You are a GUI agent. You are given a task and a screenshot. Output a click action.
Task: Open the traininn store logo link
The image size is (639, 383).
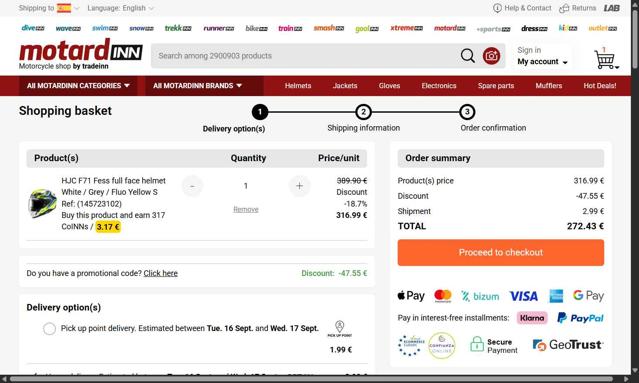[x=290, y=28]
